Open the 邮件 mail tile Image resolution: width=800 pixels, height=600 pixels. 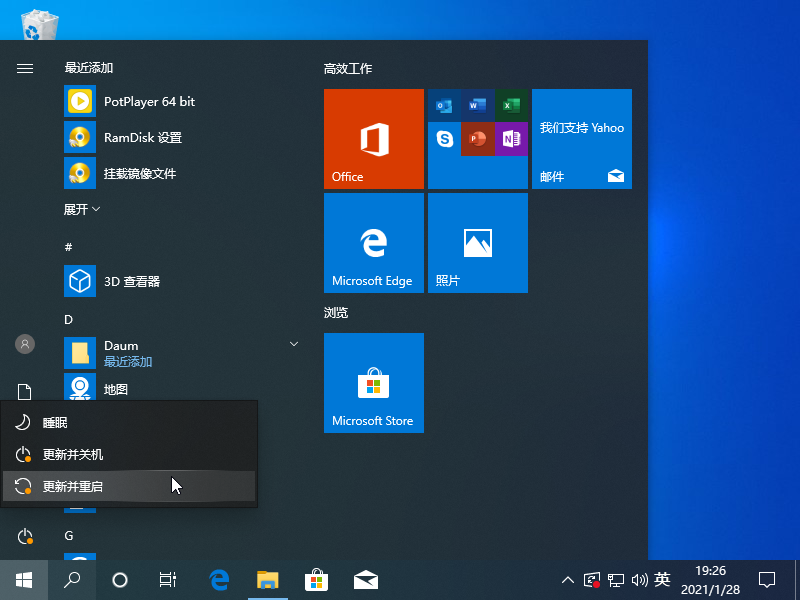581,139
